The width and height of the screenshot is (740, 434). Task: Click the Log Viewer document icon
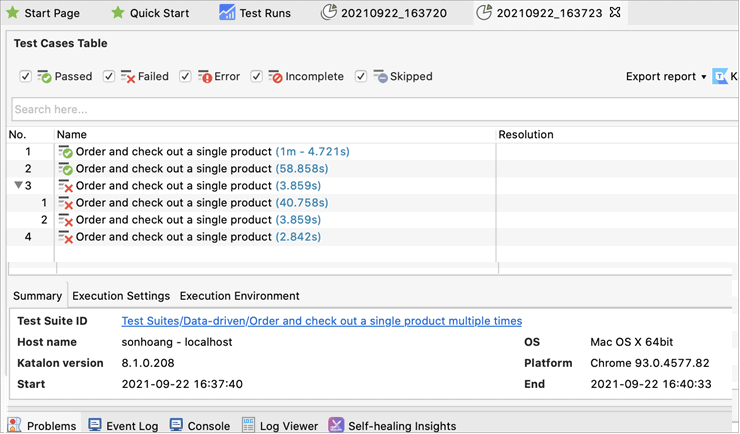(249, 425)
